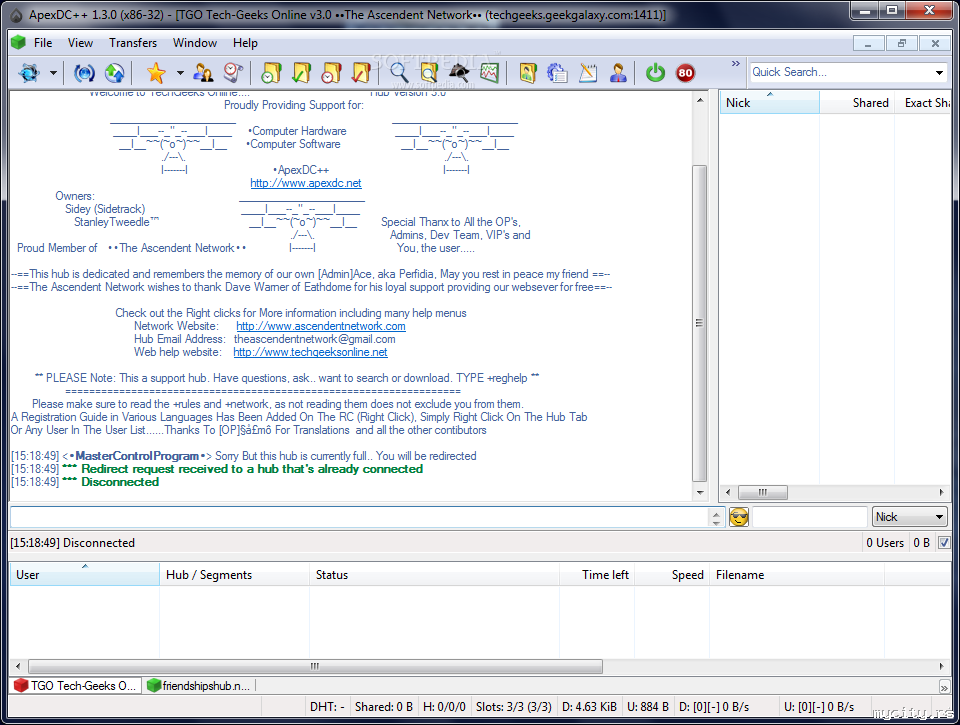The width and height of the screenshot is (960, 725).
Task: Click the Favorite Hubs star icon
Action: (155, 72)
